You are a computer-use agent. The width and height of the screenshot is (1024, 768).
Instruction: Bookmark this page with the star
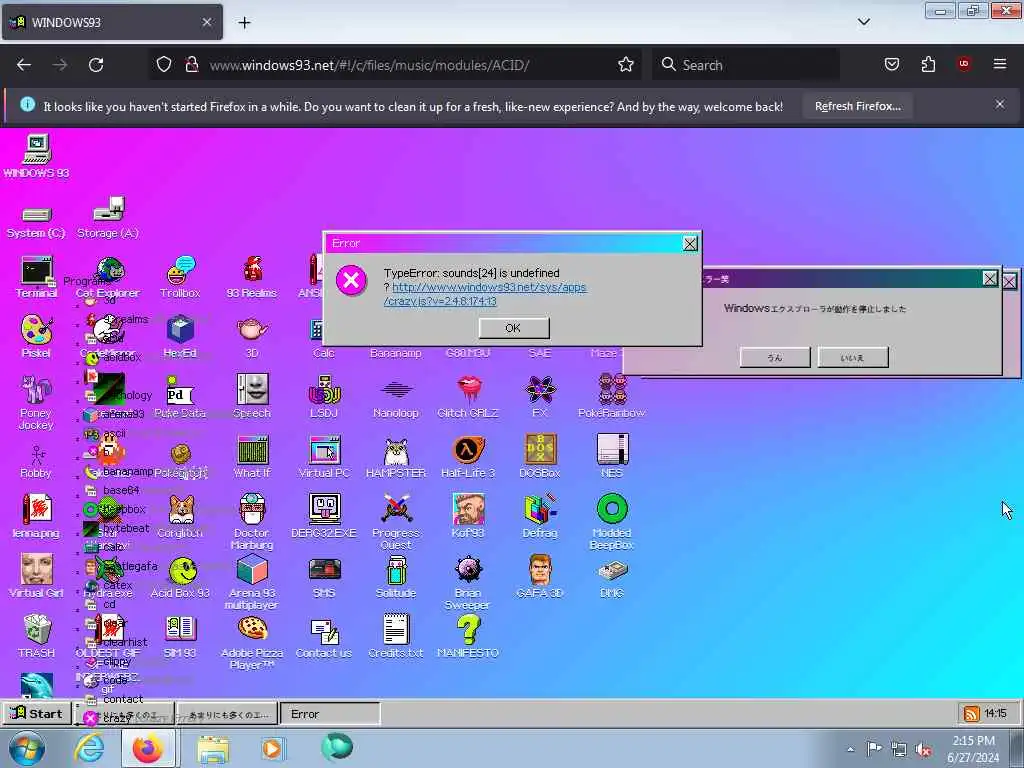pyautogui.click(x=626, y=65)
